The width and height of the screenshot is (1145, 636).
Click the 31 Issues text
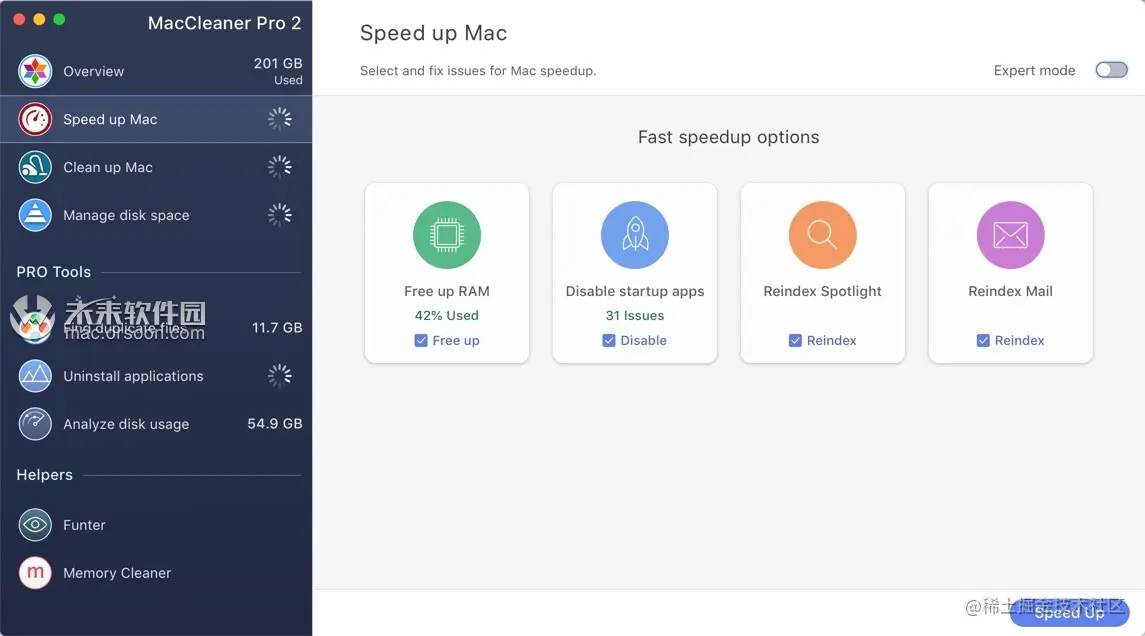635,315
